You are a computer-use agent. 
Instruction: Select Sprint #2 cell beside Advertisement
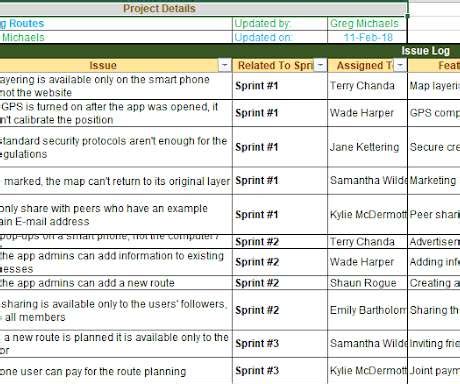pos(280,242)
